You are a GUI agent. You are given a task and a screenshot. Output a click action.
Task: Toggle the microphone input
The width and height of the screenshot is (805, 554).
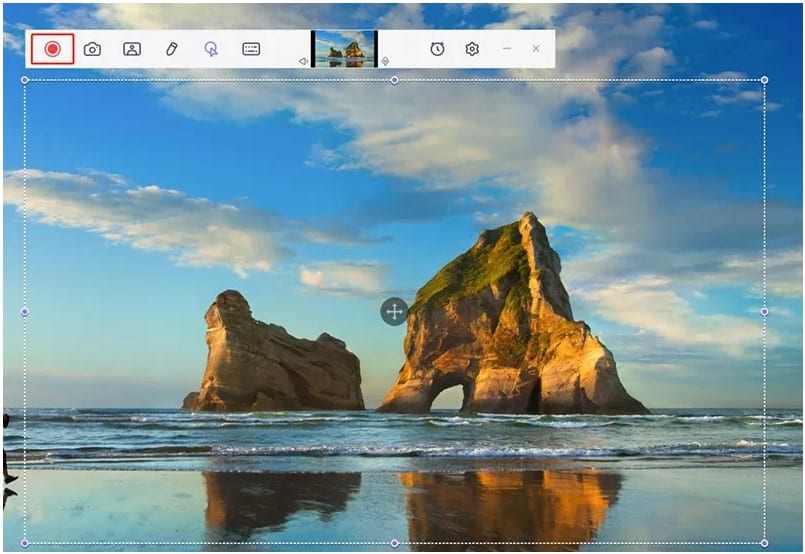(x=386, y=61)
